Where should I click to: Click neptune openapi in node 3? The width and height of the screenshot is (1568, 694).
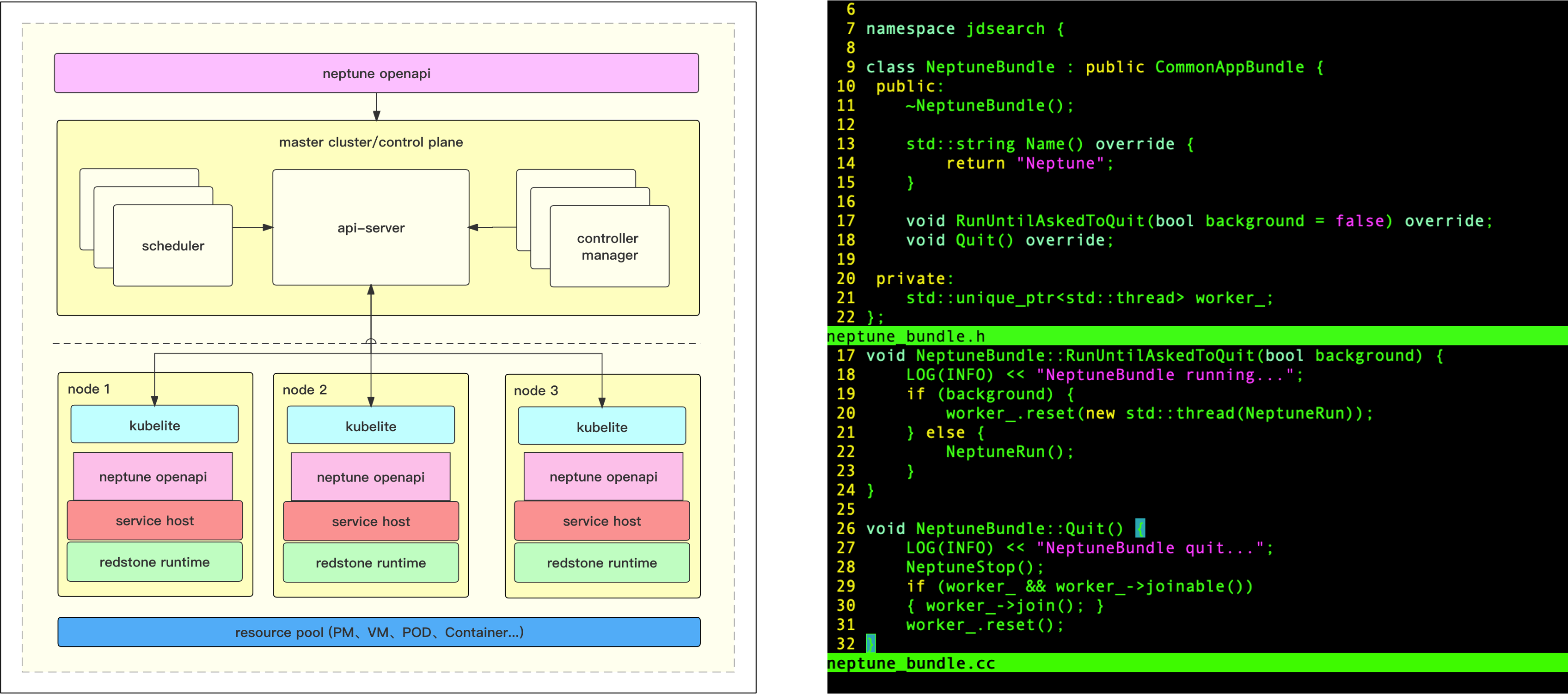click(603, 477)
